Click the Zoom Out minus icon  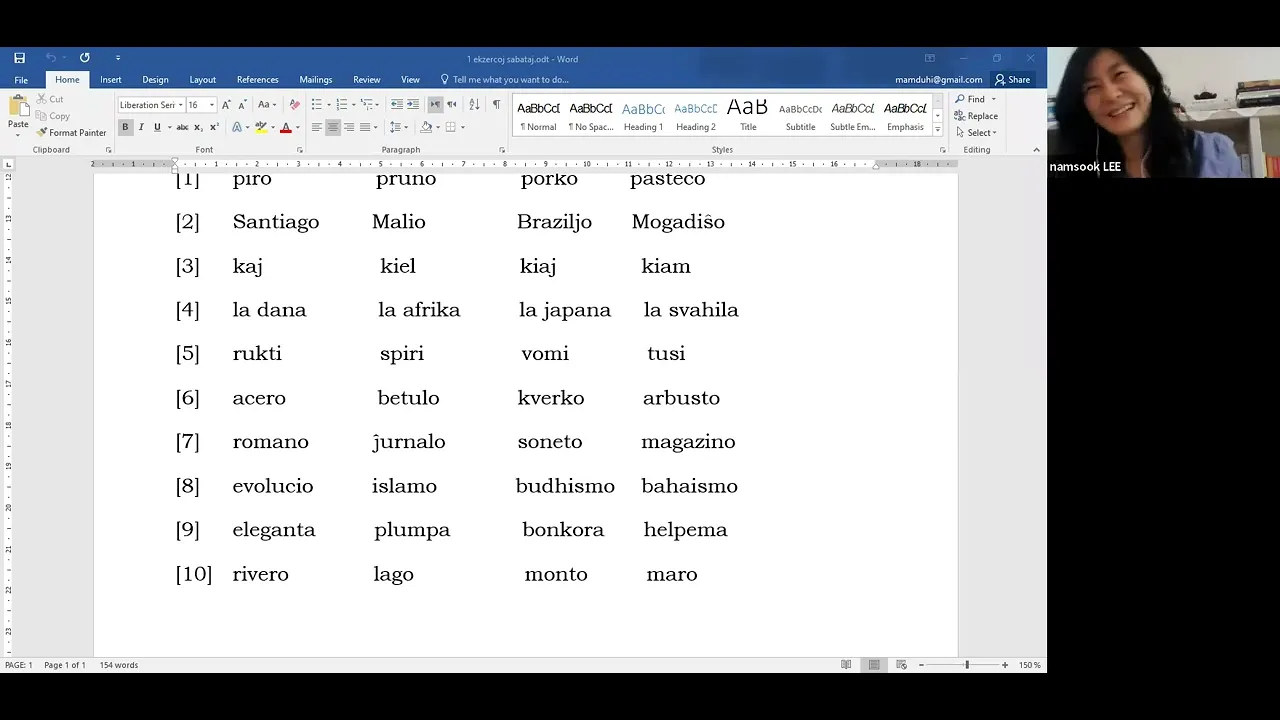point(922,665)
